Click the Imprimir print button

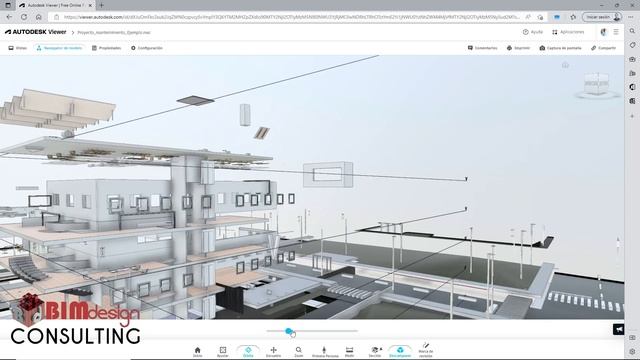click(x=518, y=48)
